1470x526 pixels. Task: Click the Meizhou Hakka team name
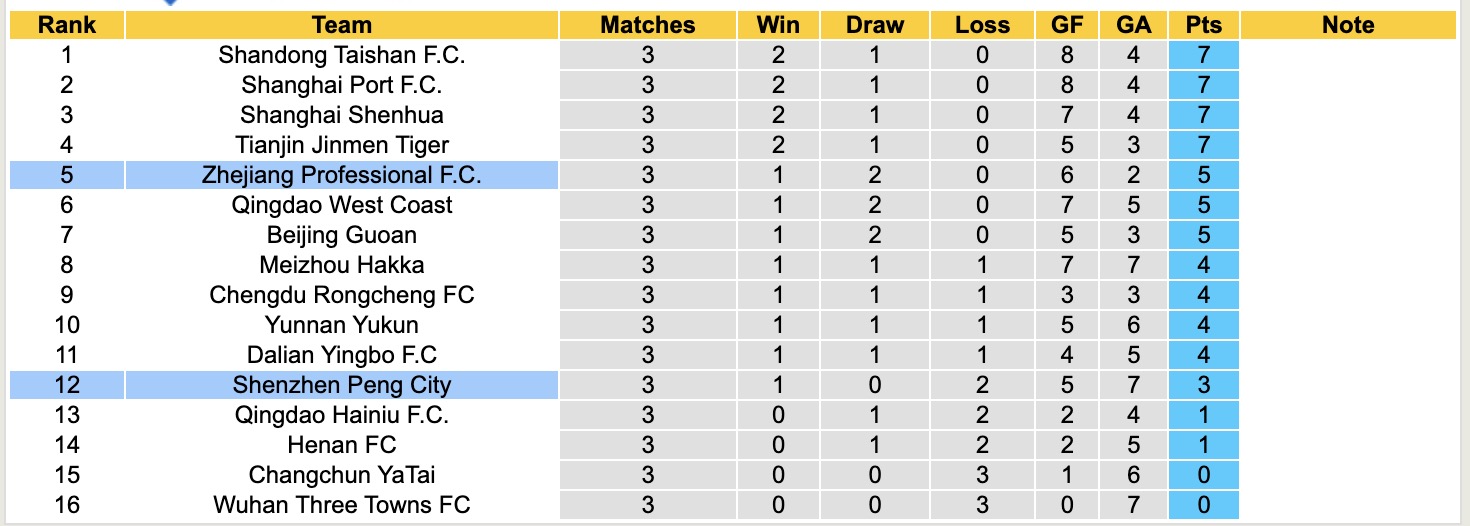tap(341, 265)
